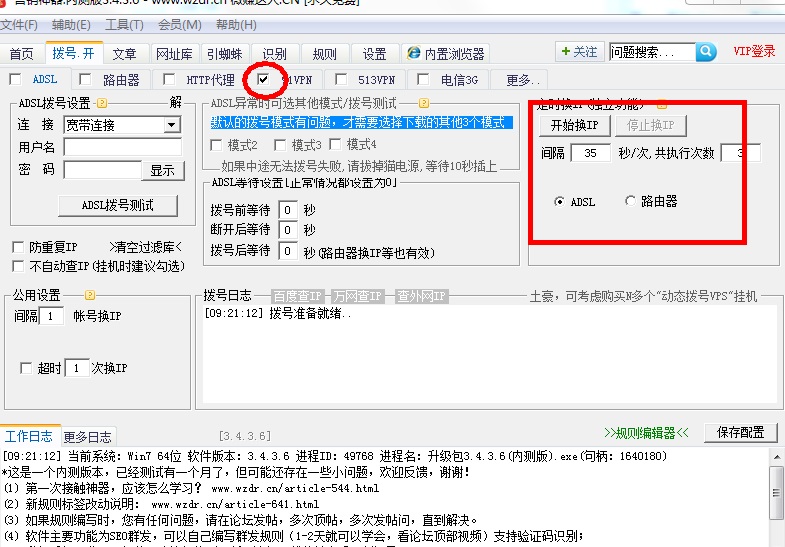
Task: Toggle the 防重复IP checkbox
Action: click(18, 247)
